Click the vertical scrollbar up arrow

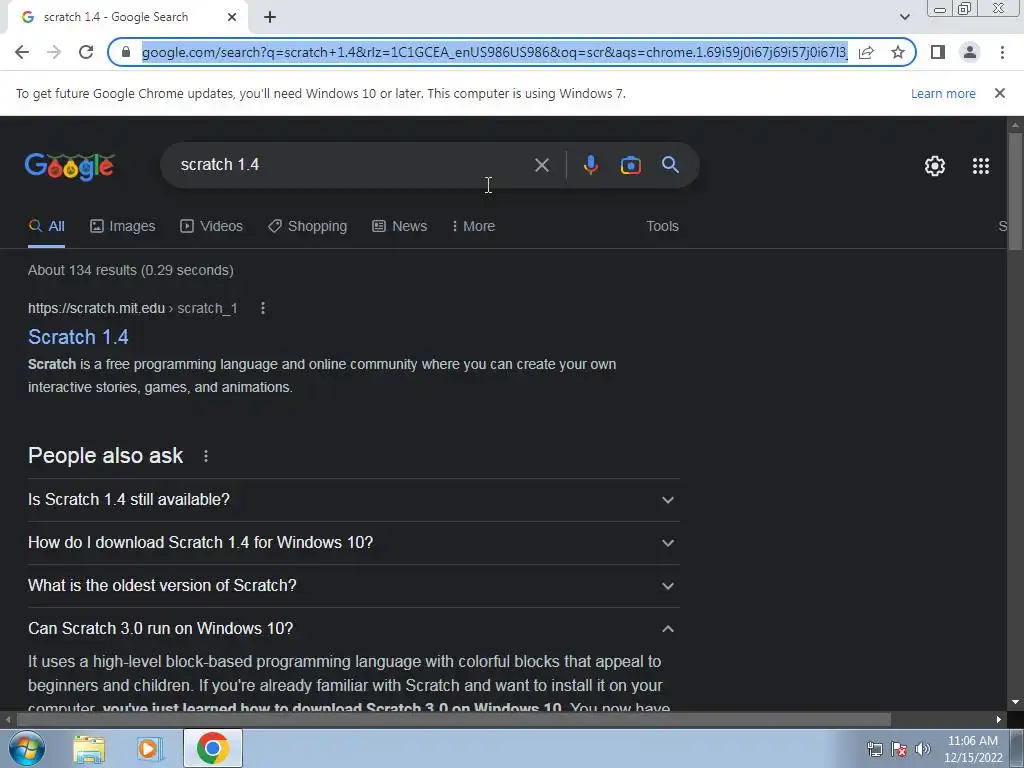point(1016,125)
